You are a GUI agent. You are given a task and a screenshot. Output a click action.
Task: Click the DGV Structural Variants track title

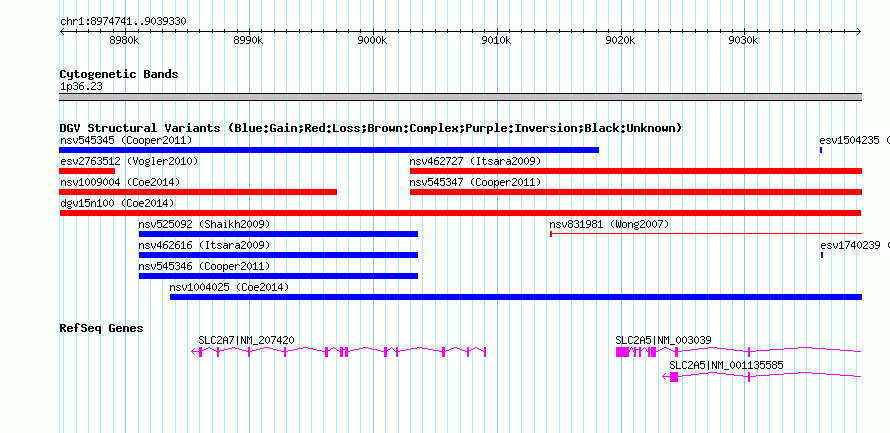click(371, 128)
